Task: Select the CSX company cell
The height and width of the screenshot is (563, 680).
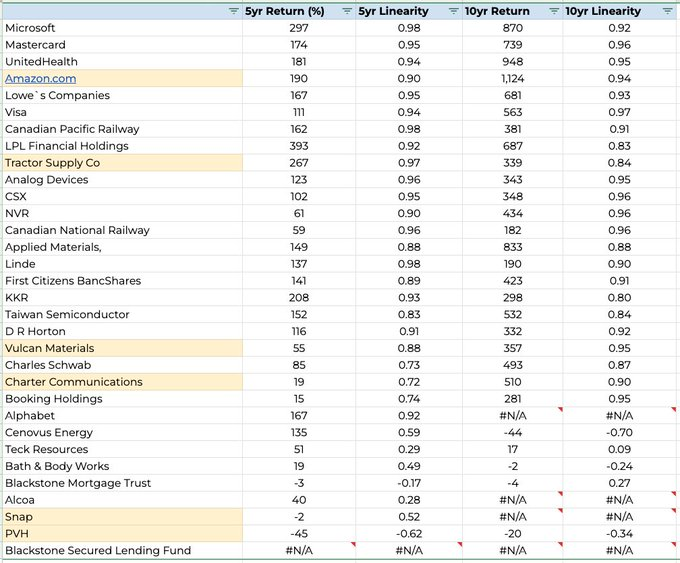Action: click(x=122, y=196)
